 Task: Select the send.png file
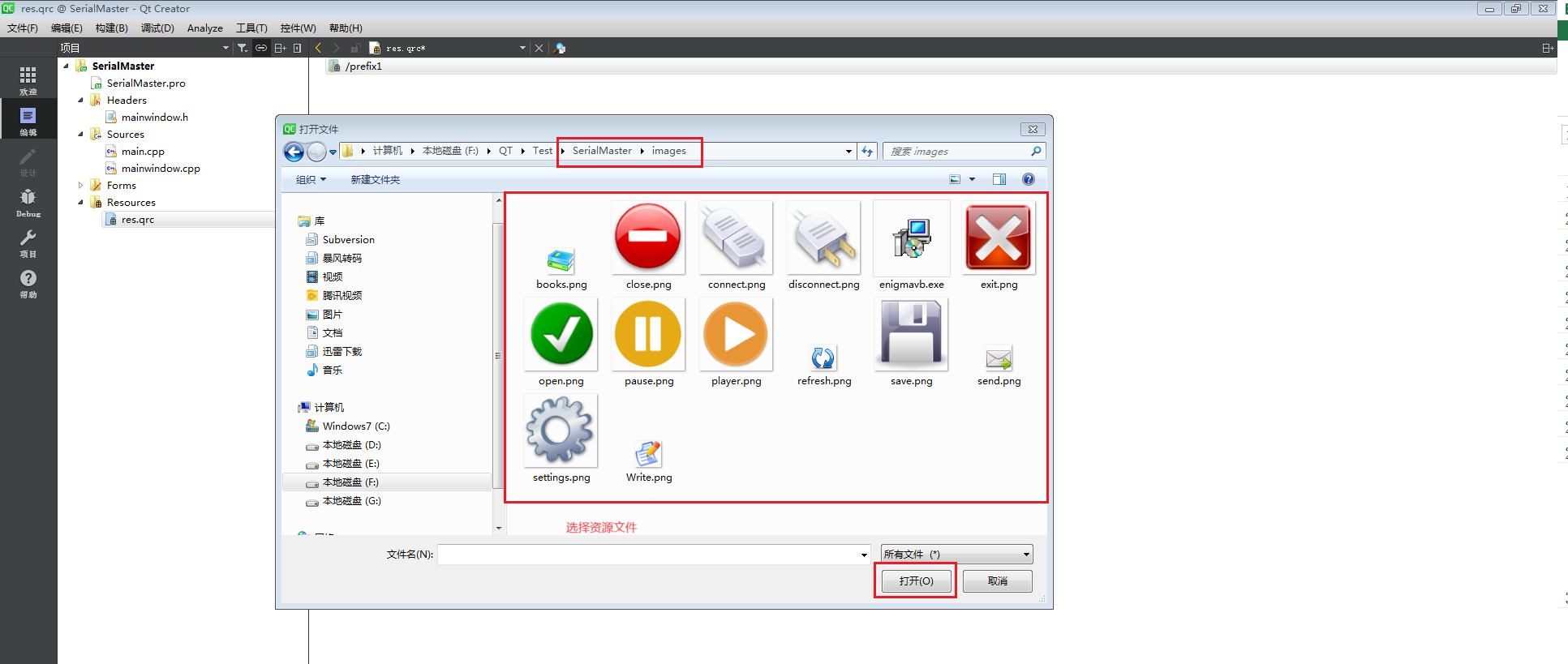click(999, 365)
